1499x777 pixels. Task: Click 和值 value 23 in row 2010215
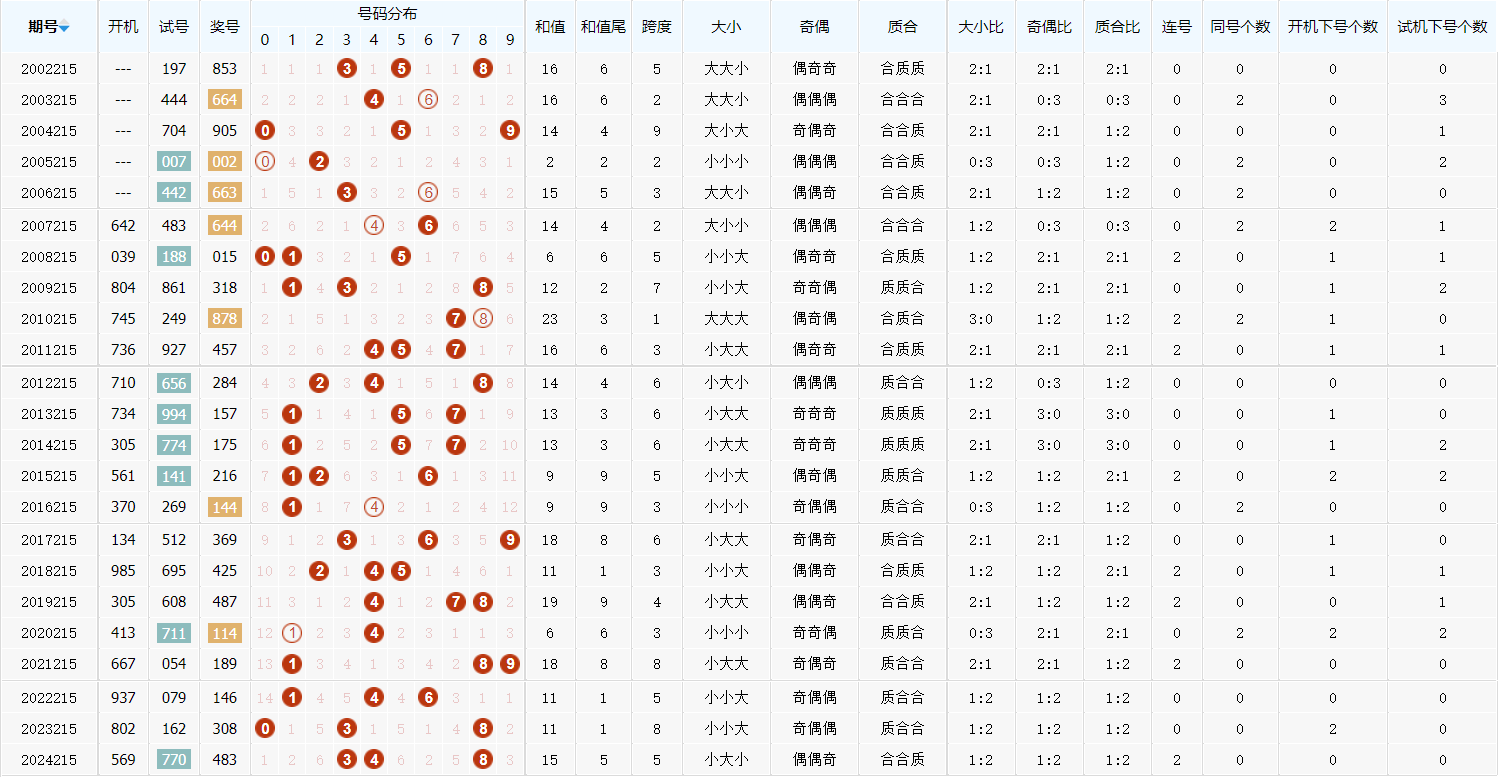click(550, 318)
